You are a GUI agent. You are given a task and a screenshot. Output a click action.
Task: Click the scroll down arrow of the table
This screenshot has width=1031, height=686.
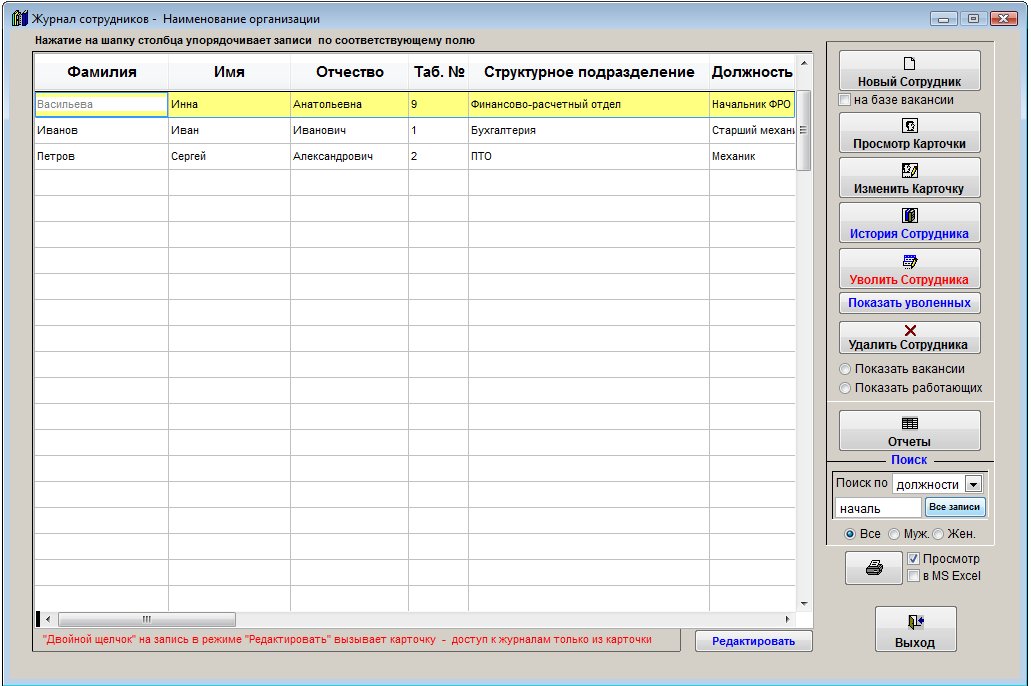tap(803, 604)
